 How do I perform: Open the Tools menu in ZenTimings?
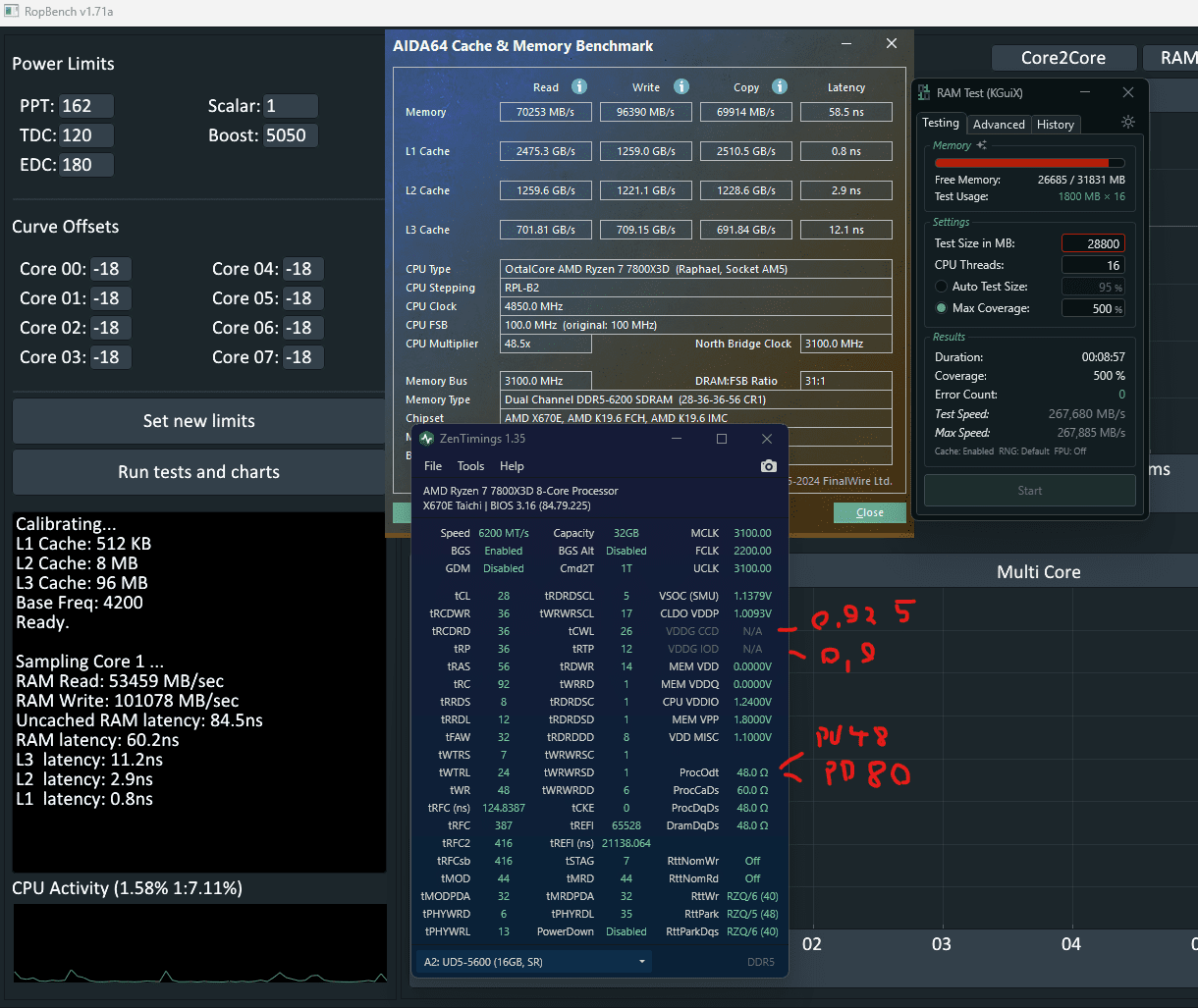(471, 466)
